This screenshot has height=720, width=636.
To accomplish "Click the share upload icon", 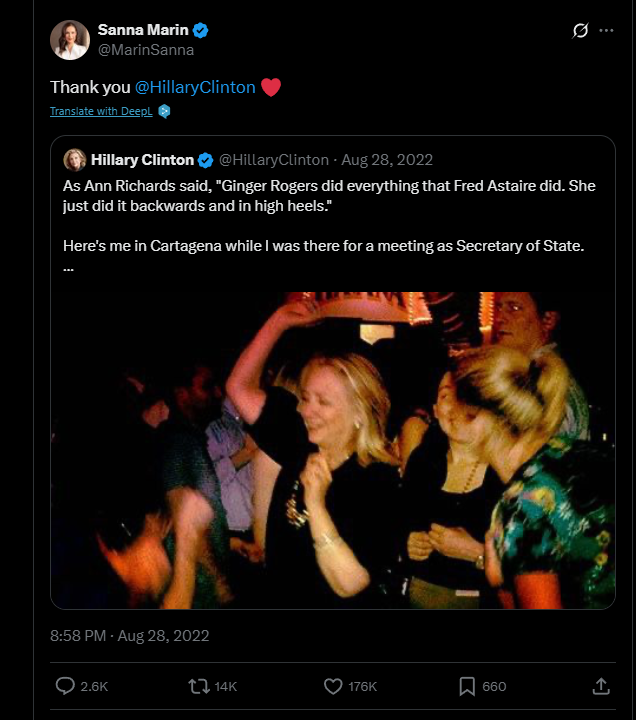I will coord(601,686).
